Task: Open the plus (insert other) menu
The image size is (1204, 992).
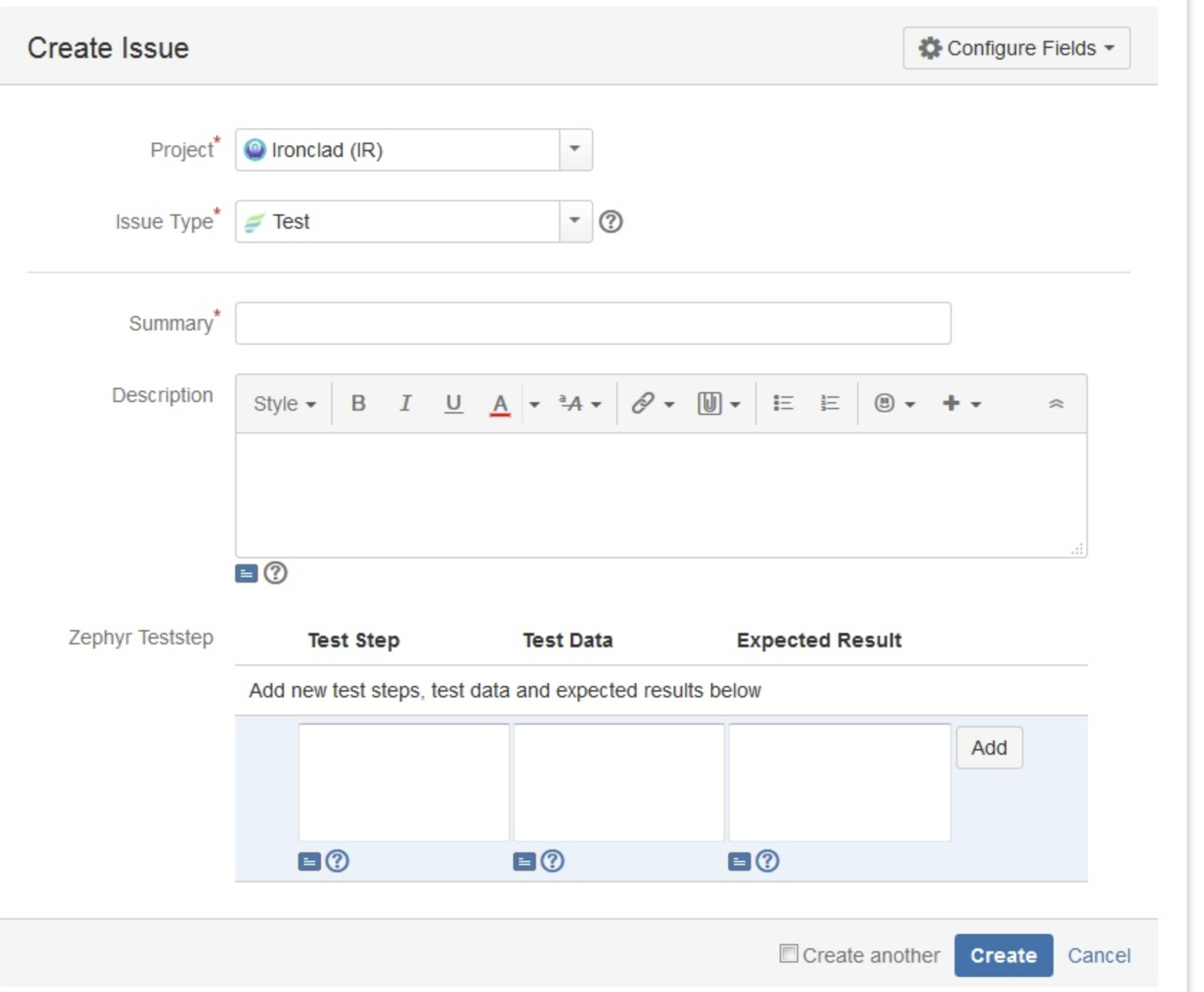Action: (961, 404)
